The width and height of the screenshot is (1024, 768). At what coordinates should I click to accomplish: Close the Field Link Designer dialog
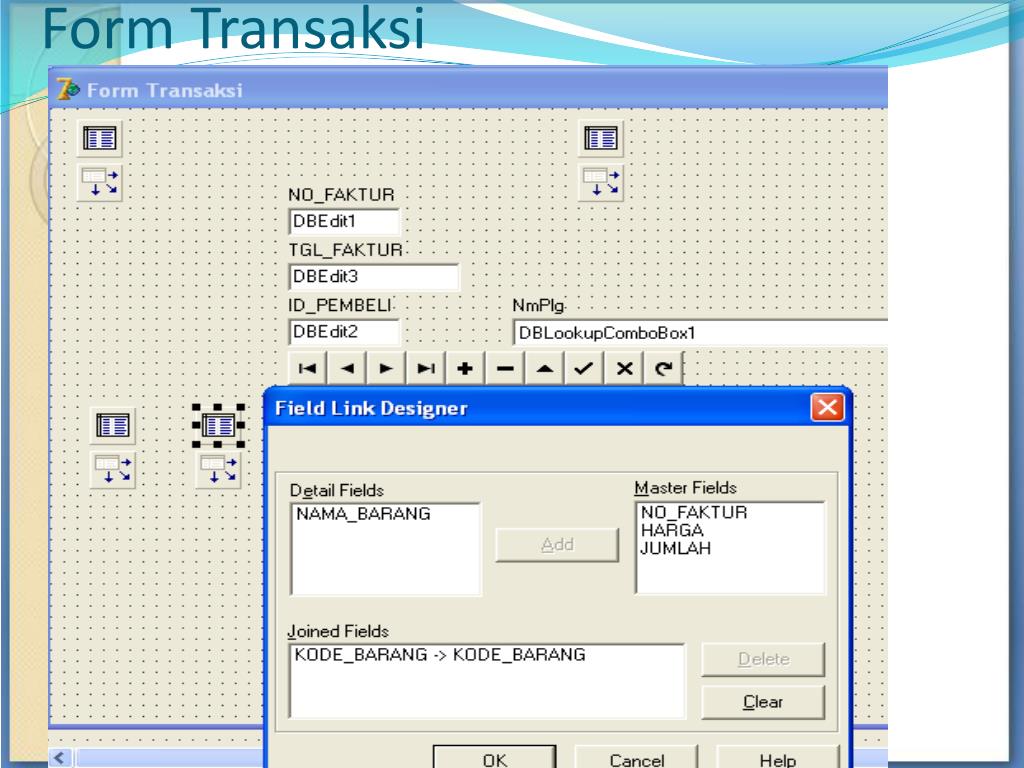(827, 408)
